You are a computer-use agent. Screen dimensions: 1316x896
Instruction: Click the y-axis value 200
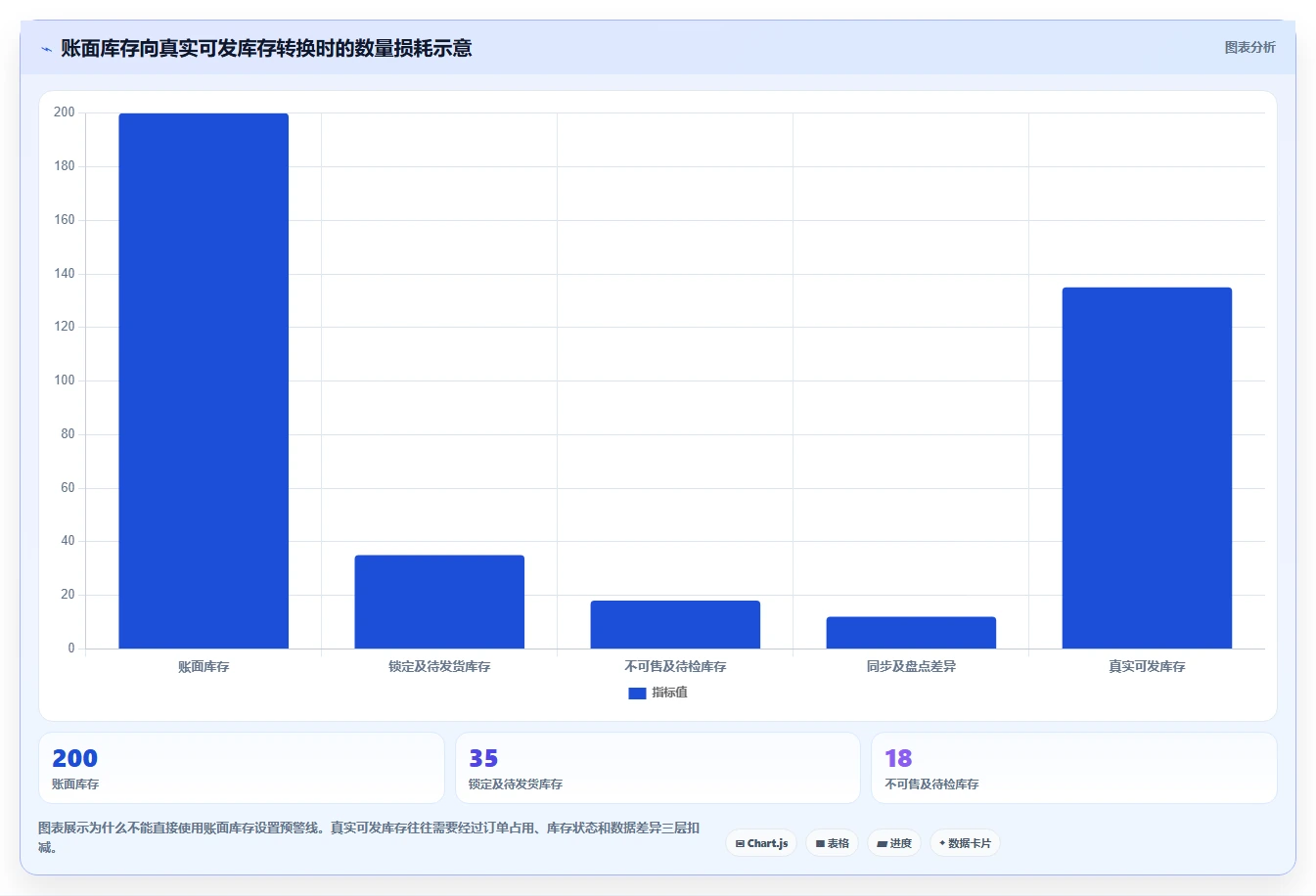pyautogui.click(x=65, y=112)
